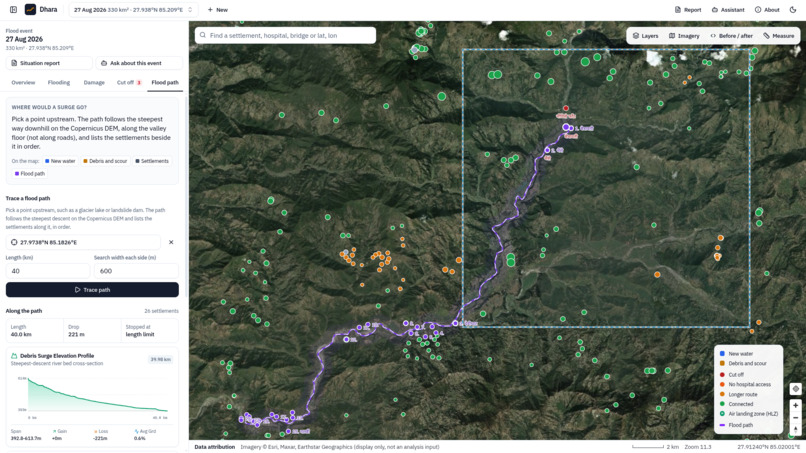
Task: Open the Layers menu
Action: (645, 36)
